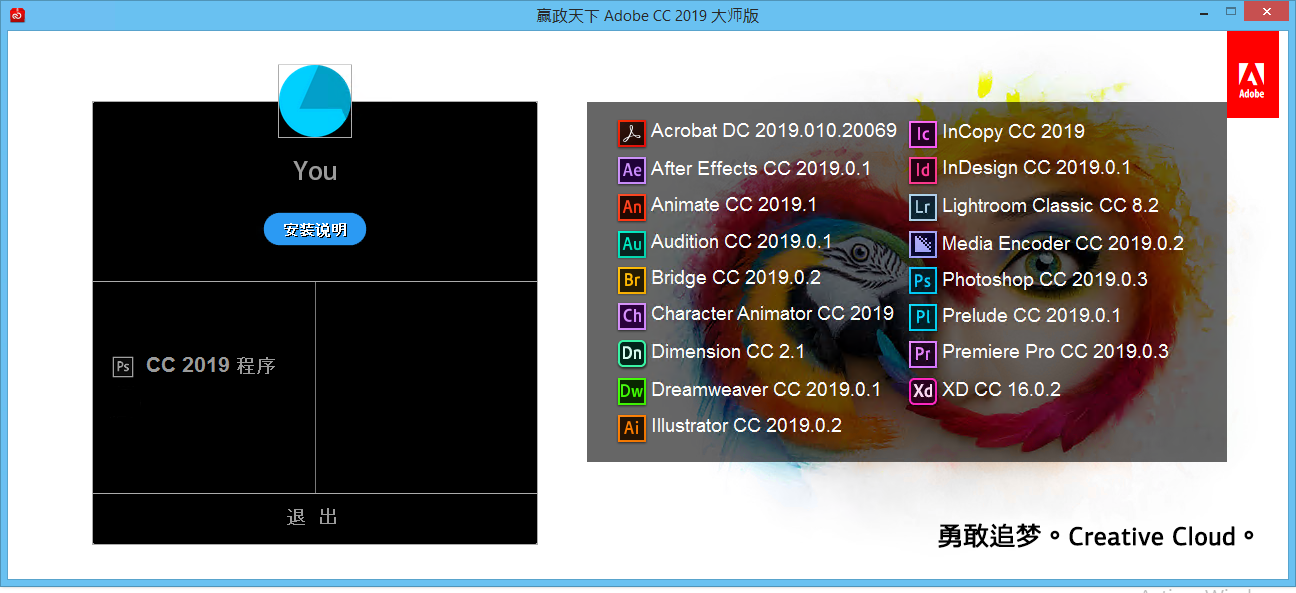Click the InDesign Id icon
The width and height of the screenshot is (1296, 593).
[923, 170]
